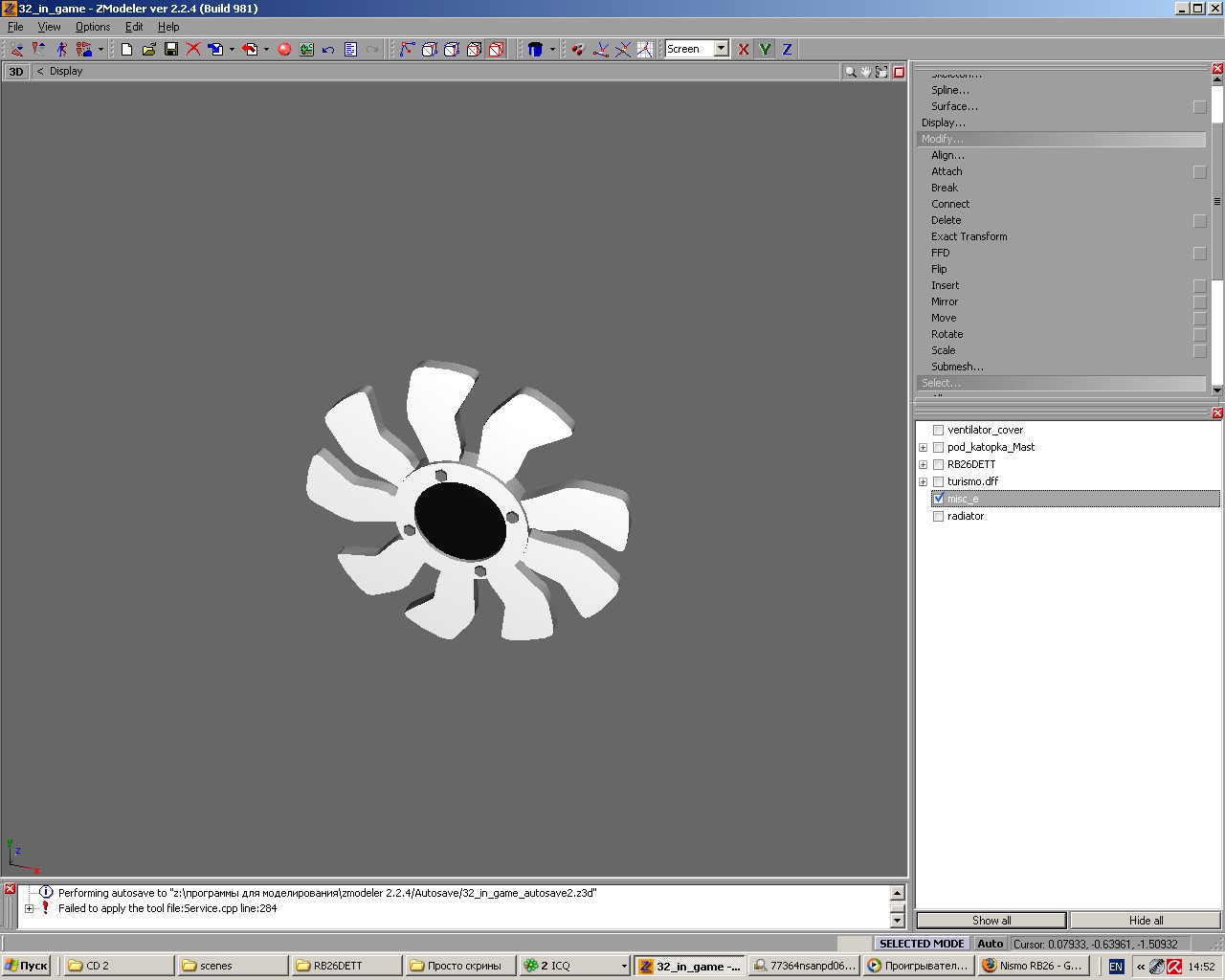Viewport: 1225px width, 980px height.
Task: Select the viewport zoom magnifier icon
Action: coord(850,72)
